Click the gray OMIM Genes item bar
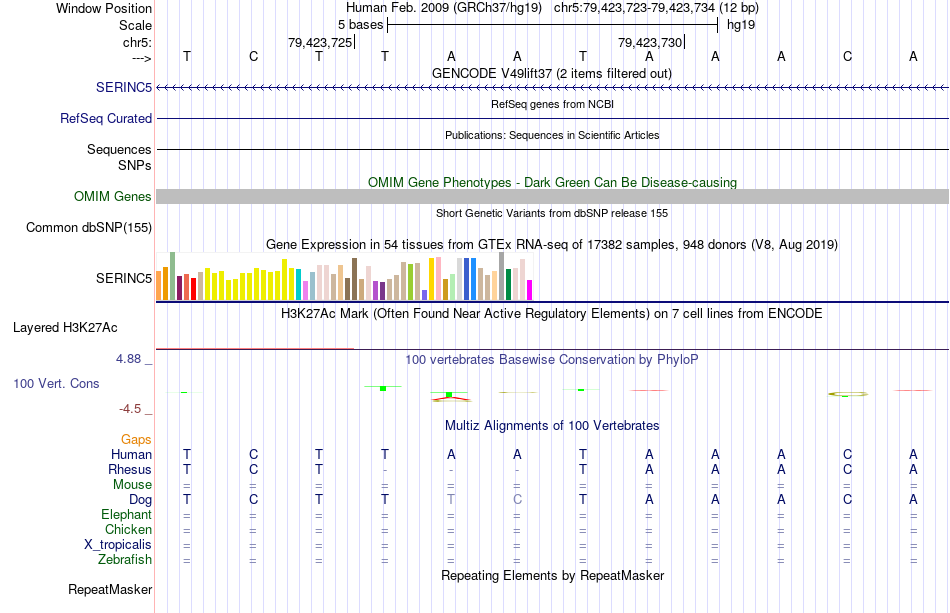Screen dimensions: 950x613 click(552, 196)
